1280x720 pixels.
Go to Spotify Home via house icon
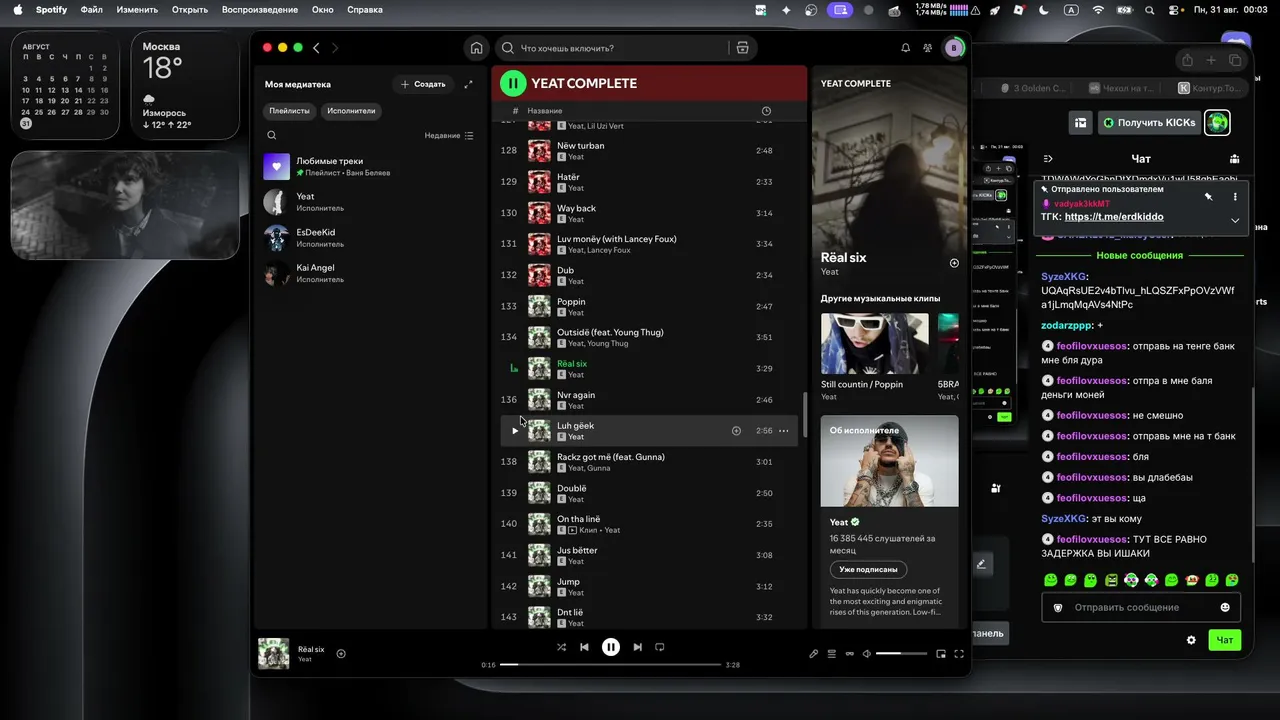(477, 48)
